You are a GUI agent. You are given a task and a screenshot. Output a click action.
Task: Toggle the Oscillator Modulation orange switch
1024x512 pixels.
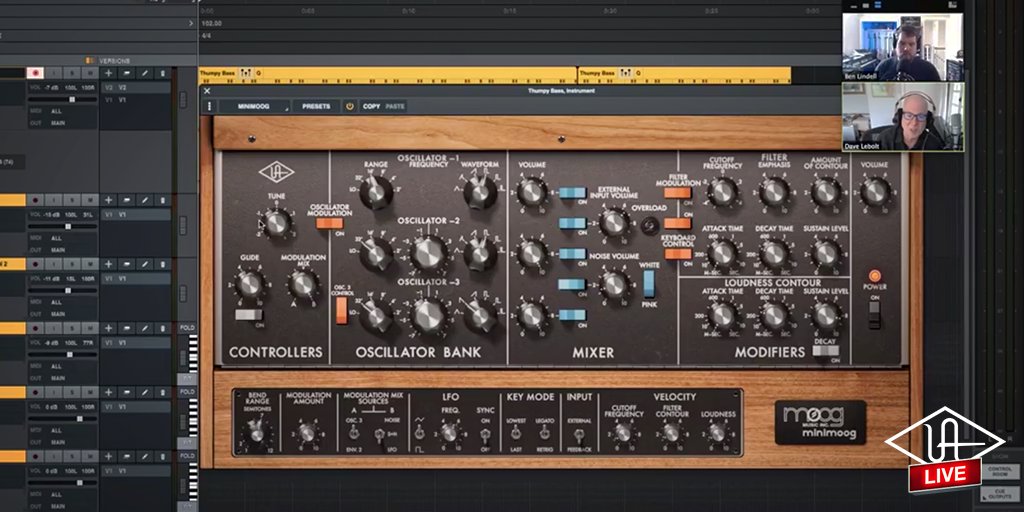(x=329, y=223)
